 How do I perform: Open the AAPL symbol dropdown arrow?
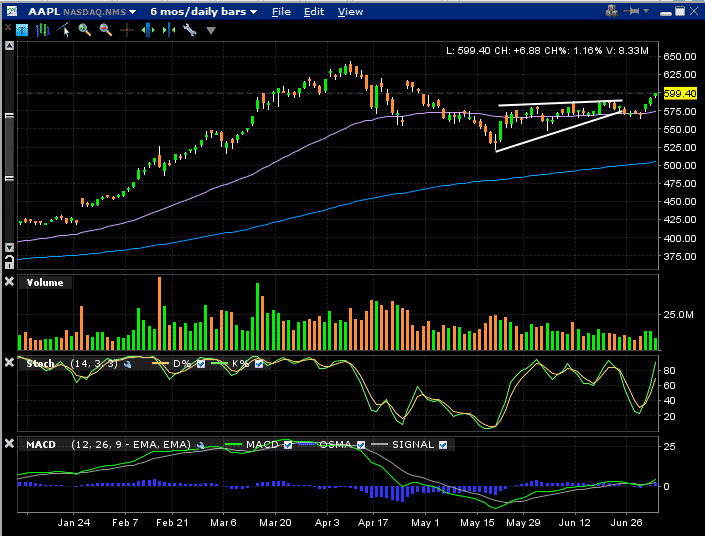[x=132, y=12]
